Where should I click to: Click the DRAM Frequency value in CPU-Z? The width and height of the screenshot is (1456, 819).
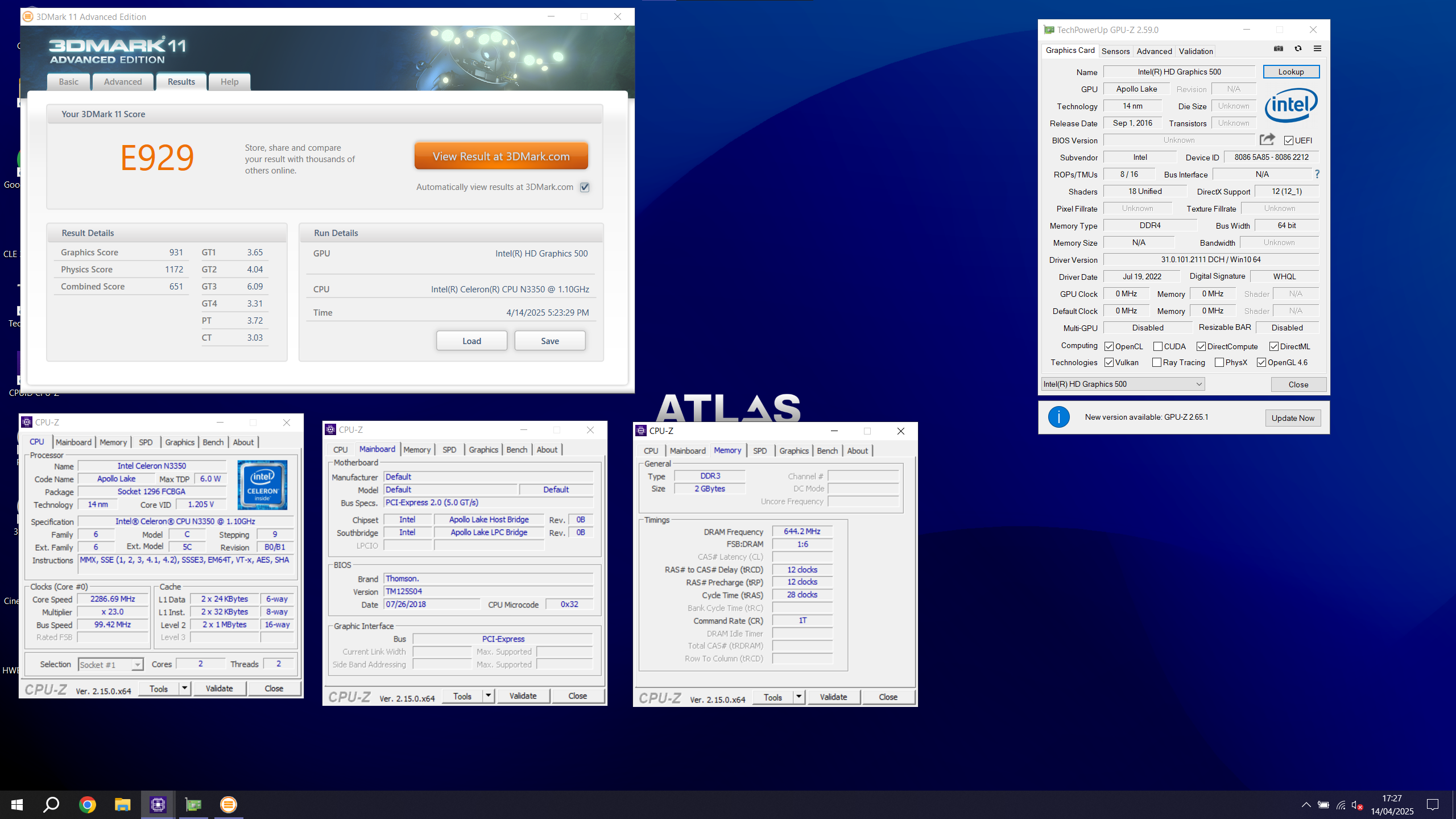click(x=802, y=531)
